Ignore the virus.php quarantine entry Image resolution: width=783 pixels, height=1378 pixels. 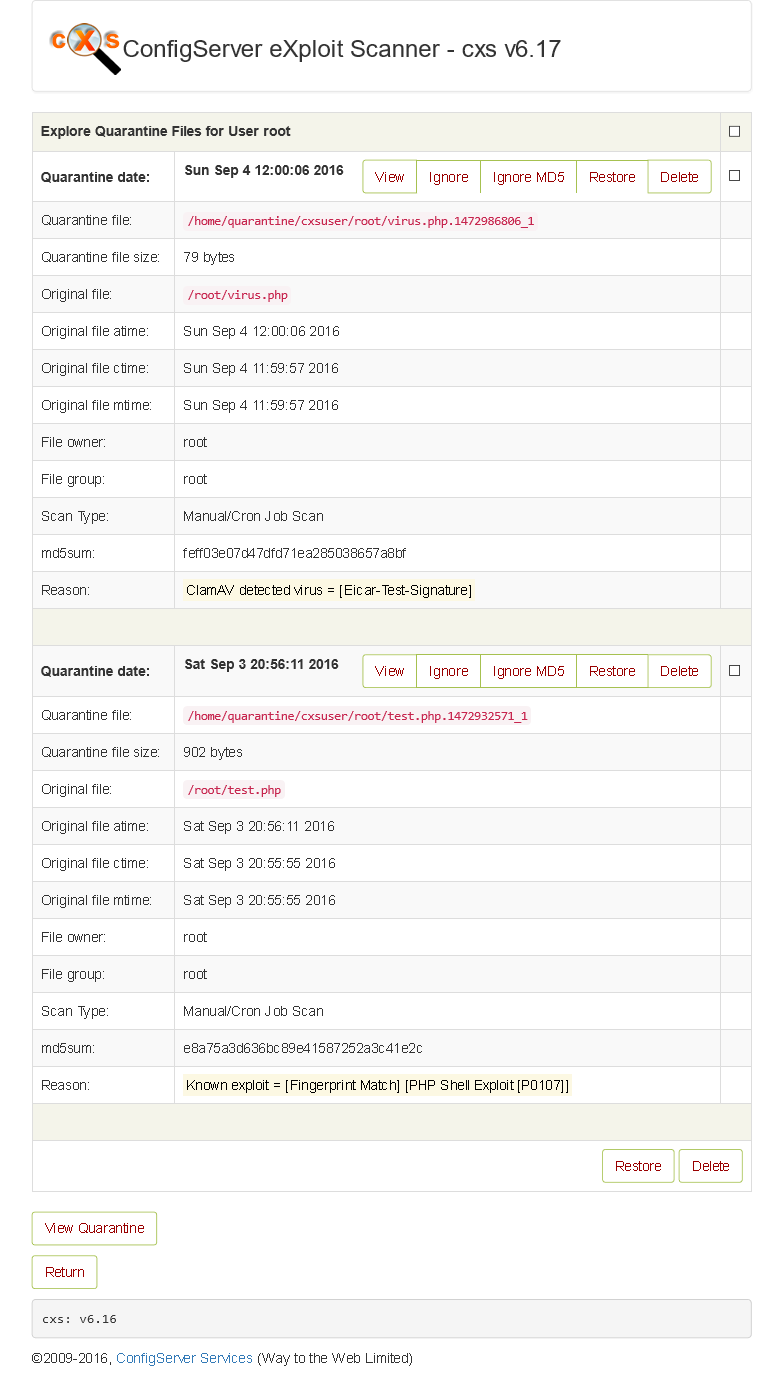click(x=448, y=177)
